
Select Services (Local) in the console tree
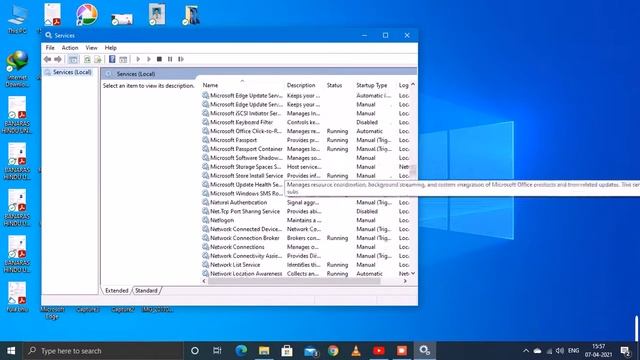[x=72, y=72]
